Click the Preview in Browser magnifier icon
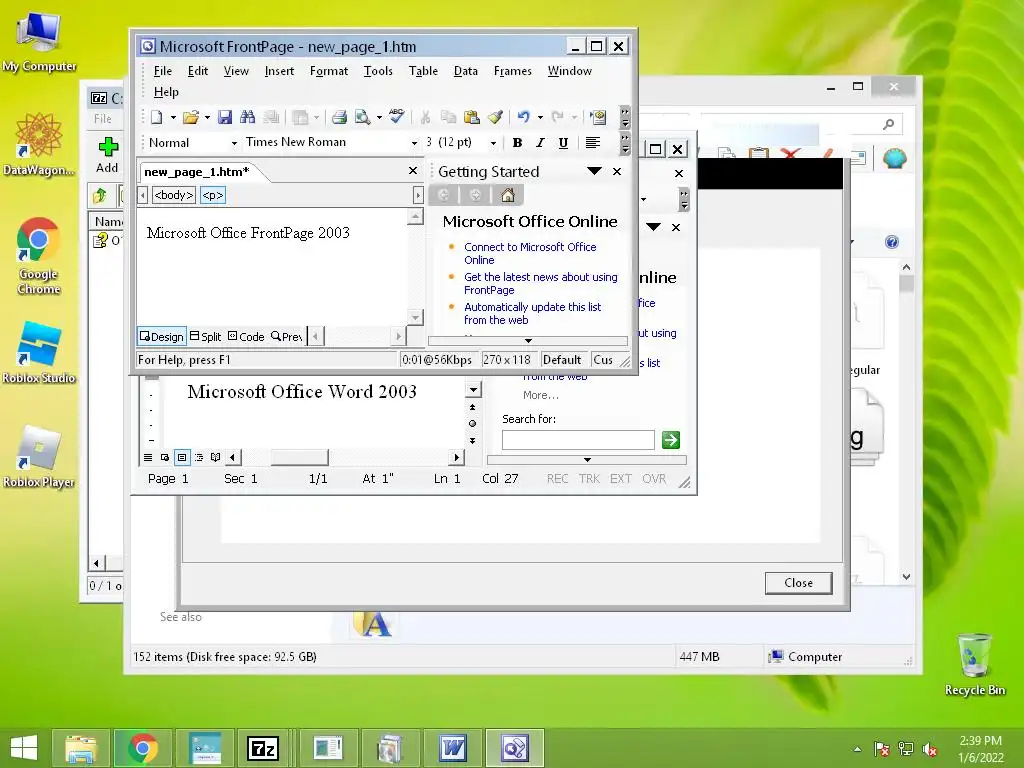This screenshot has width=1024, height=768. [x=362, y=118]
